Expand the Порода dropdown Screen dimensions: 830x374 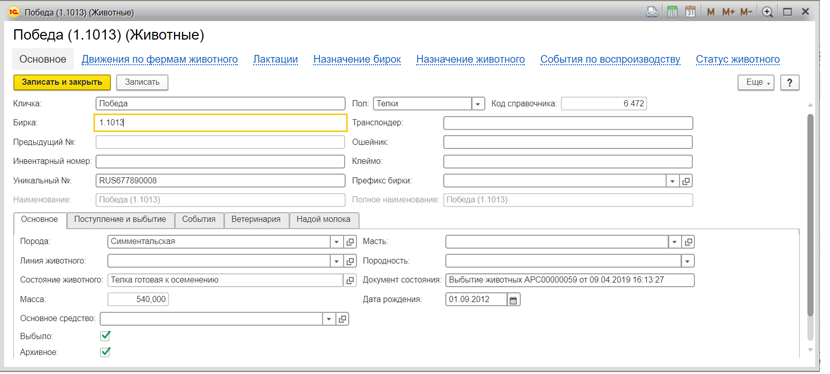pyautogui.click(x=337, y=241)
